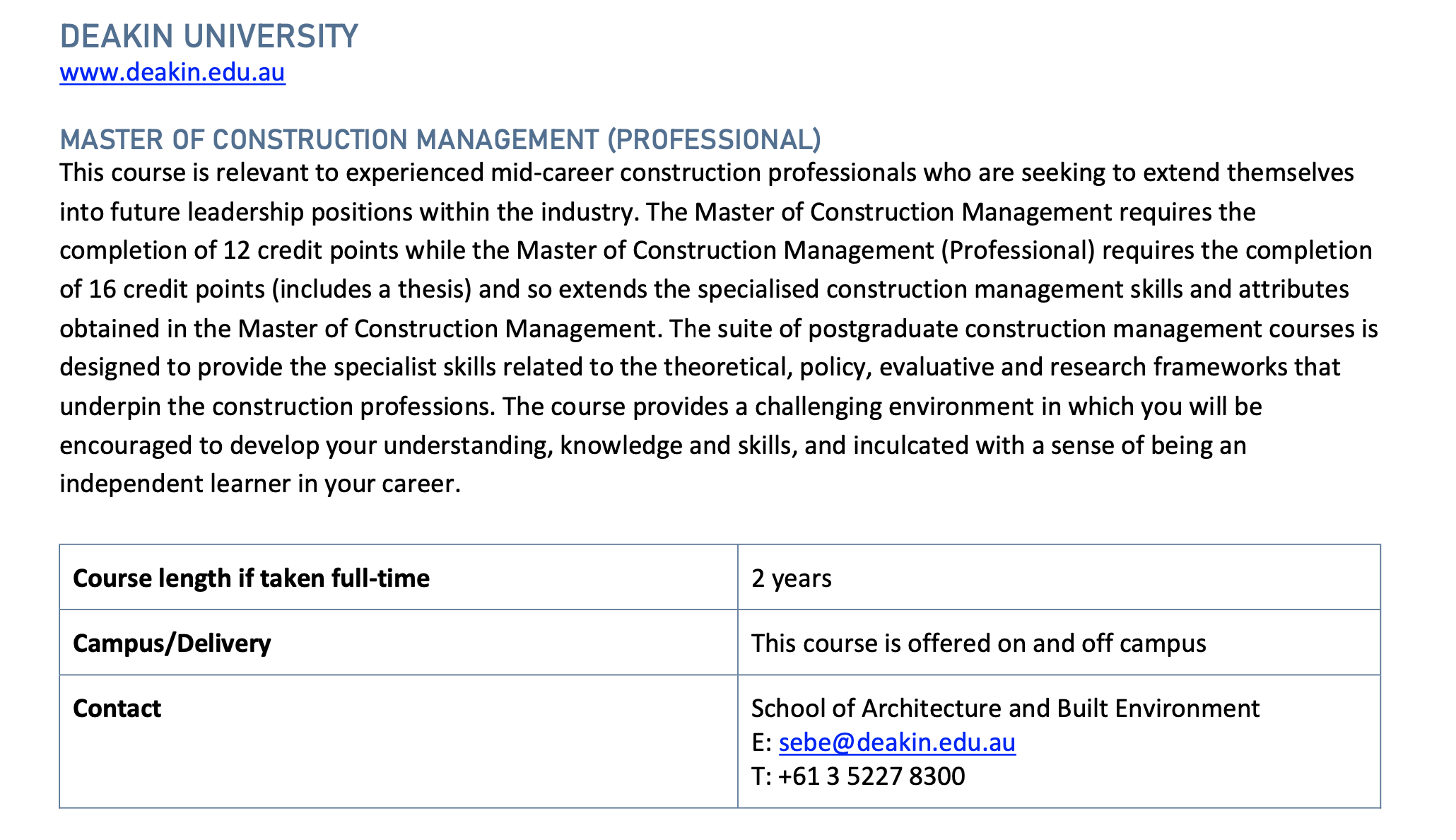Click the 'E:' label before email
Viewport: 1456px width, 840px height.
tap(761, 742)
